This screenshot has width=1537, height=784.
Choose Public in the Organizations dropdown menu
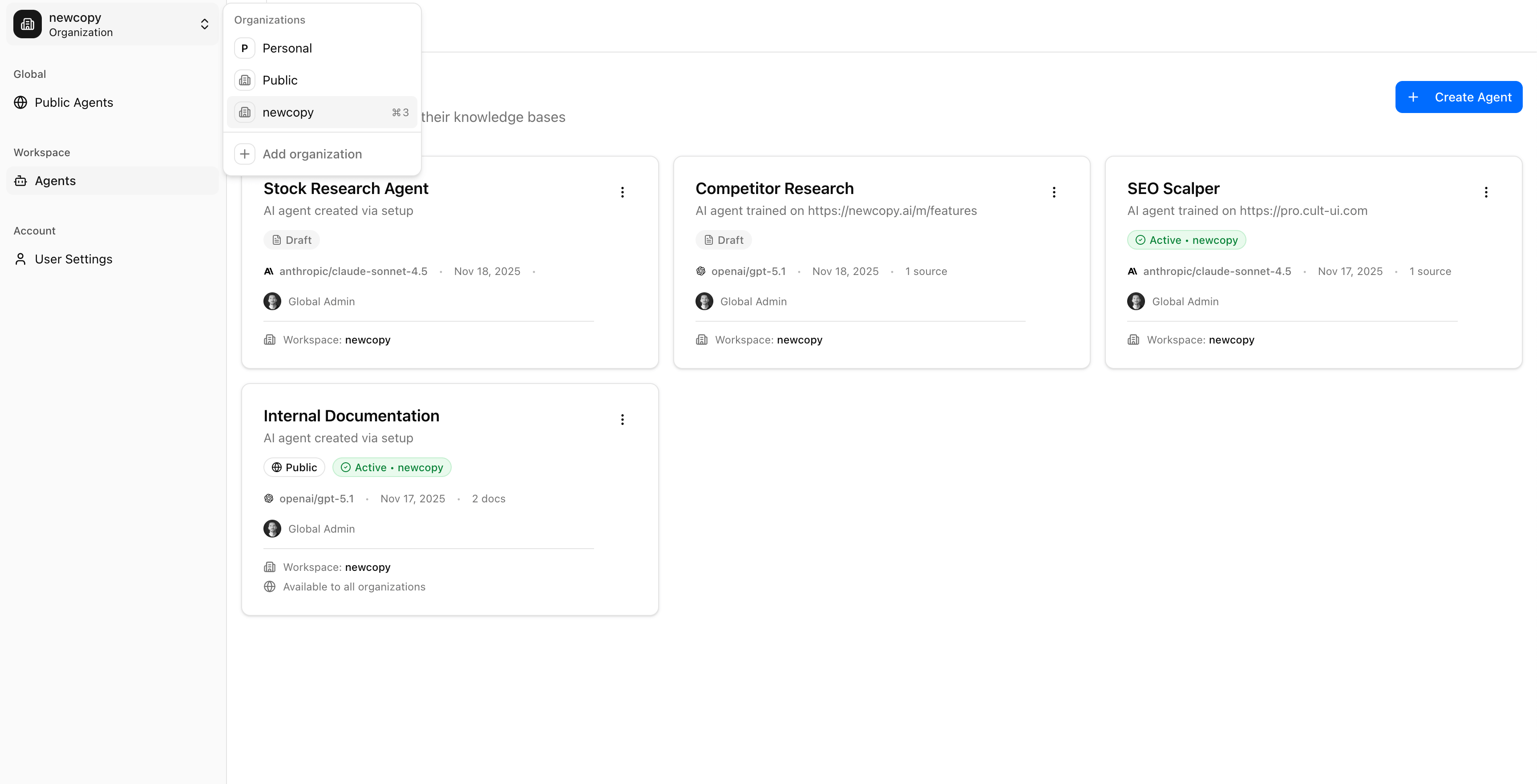coord(280,80)
